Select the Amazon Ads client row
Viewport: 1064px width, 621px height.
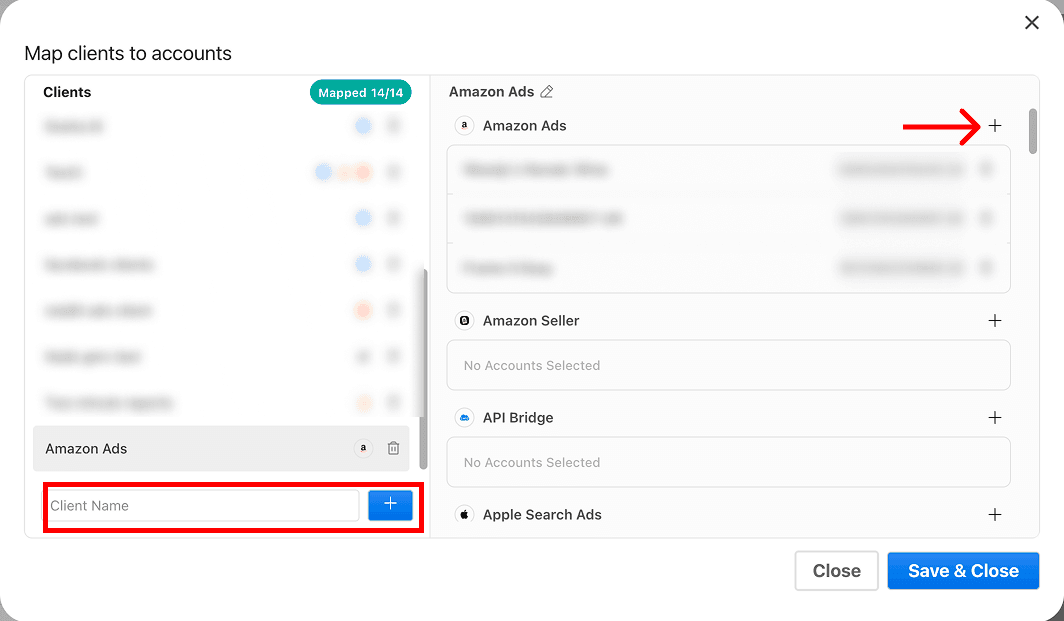pyautogui.click(x=221, y=449)
